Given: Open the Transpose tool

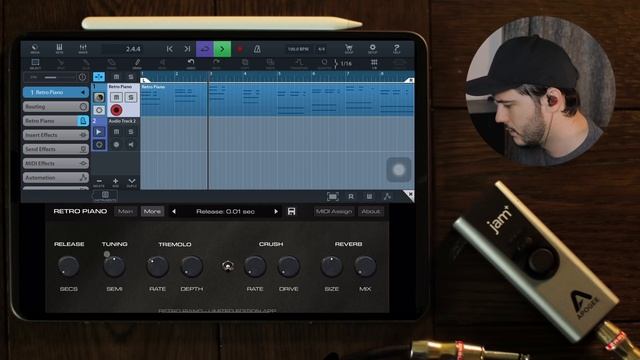Looking at the screenshot, I should tap(299, 63).
